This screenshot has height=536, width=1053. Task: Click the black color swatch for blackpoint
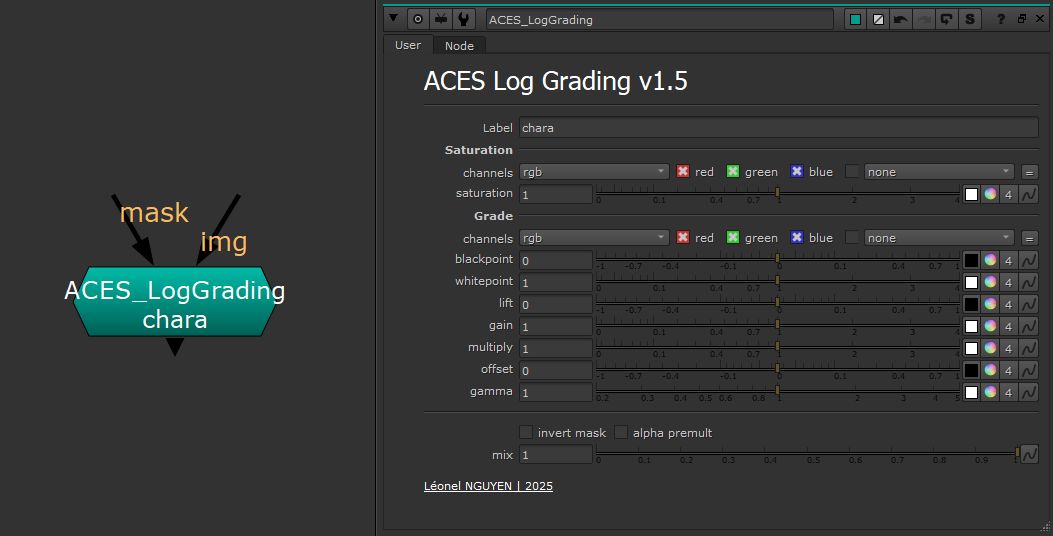pyautogui.click(x=971, y=260)
